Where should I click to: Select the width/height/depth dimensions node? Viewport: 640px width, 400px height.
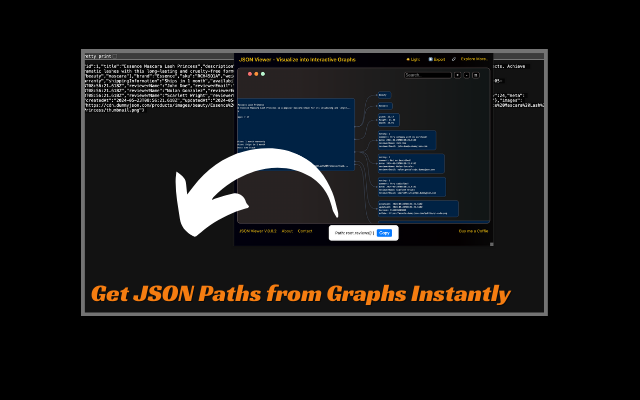(x=388, y=120)
